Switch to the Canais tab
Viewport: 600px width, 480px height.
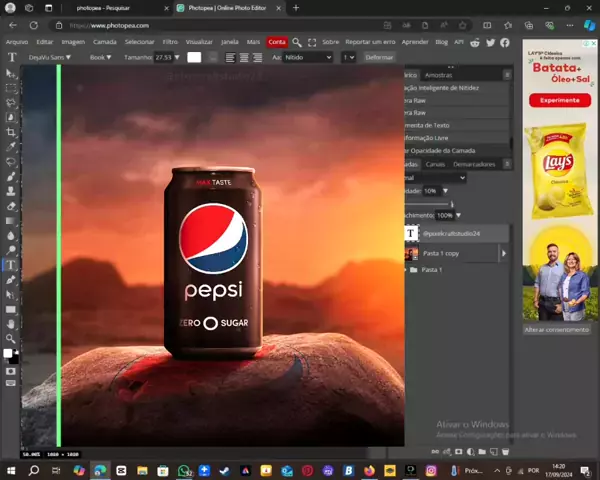(x=435, y=164)
